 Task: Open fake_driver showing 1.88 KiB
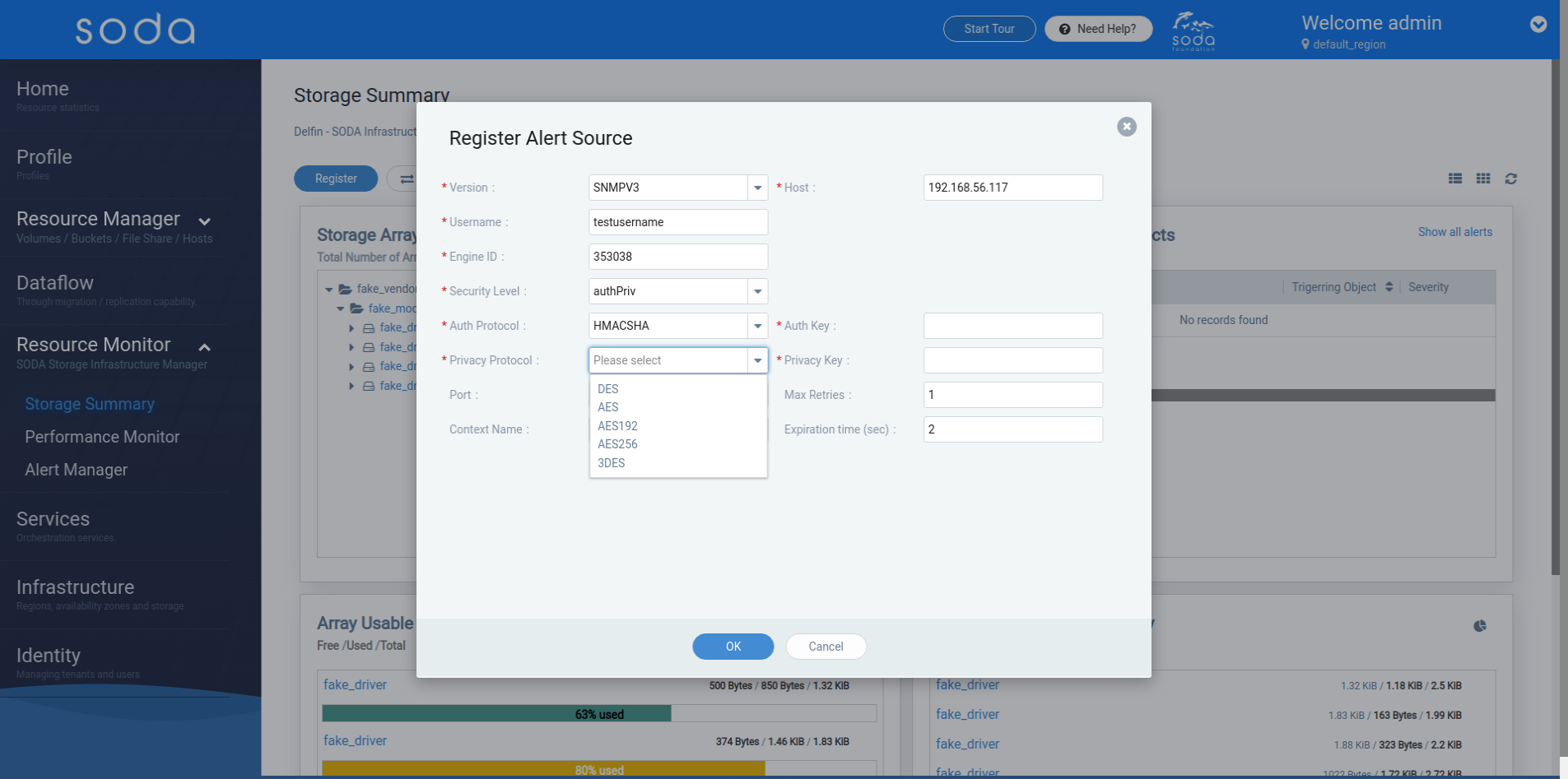(x=967, y=744)
